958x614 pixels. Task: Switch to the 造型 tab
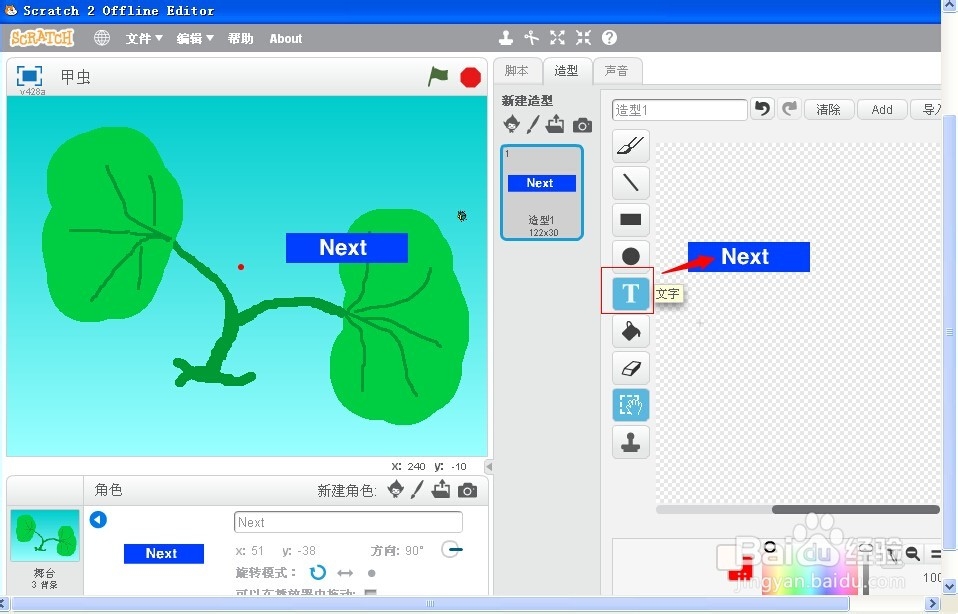pos(566,71)
